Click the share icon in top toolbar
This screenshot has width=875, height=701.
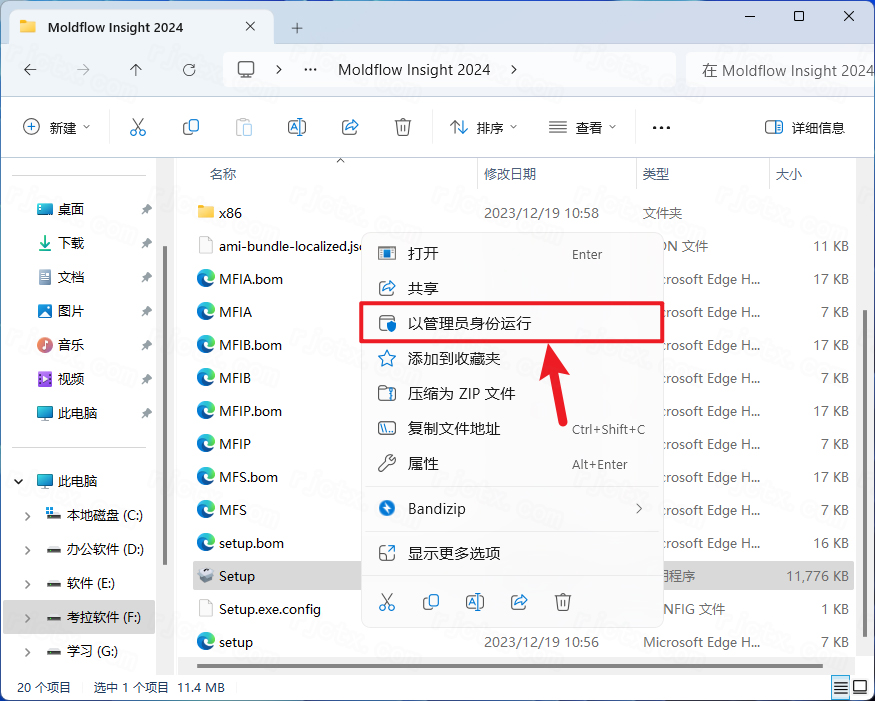pyautogui.click(x=350, y=127)
